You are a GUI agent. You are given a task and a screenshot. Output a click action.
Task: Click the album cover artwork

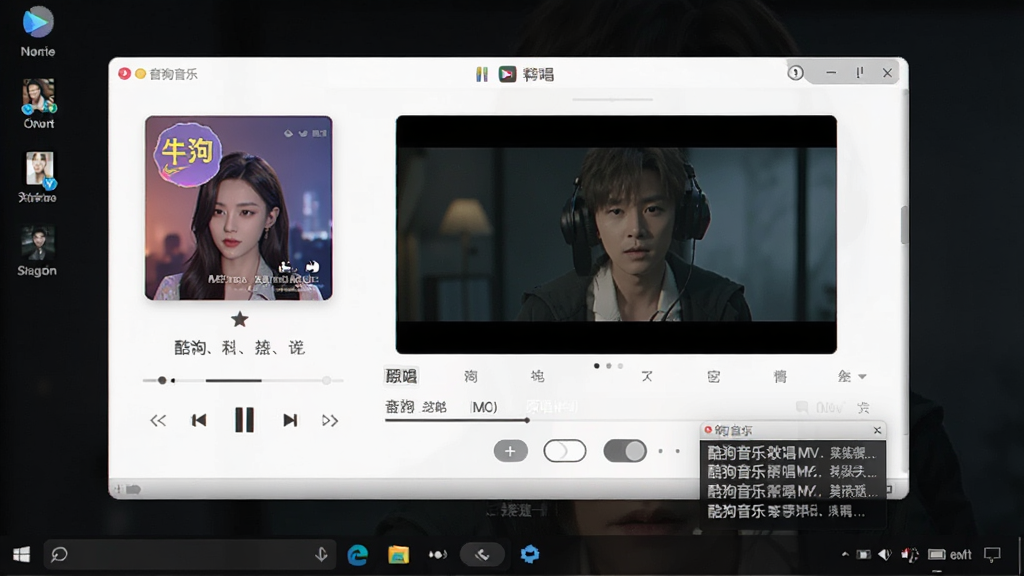[238, 208]
